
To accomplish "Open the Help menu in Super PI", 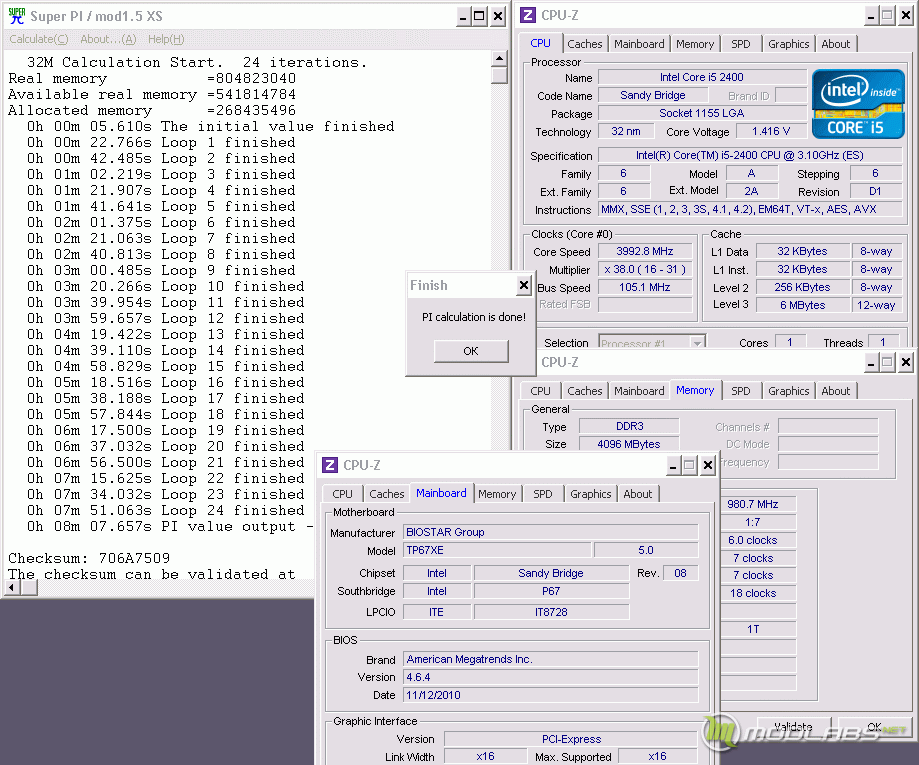I will [166, 39].
